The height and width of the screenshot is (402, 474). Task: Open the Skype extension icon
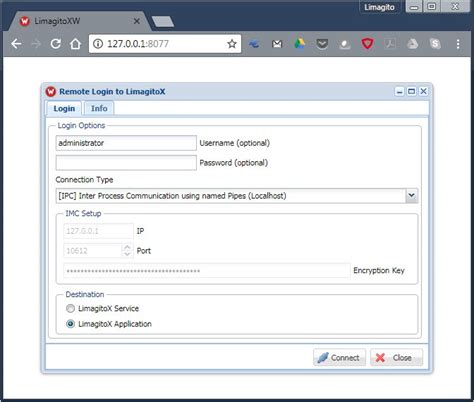(435, 44)
